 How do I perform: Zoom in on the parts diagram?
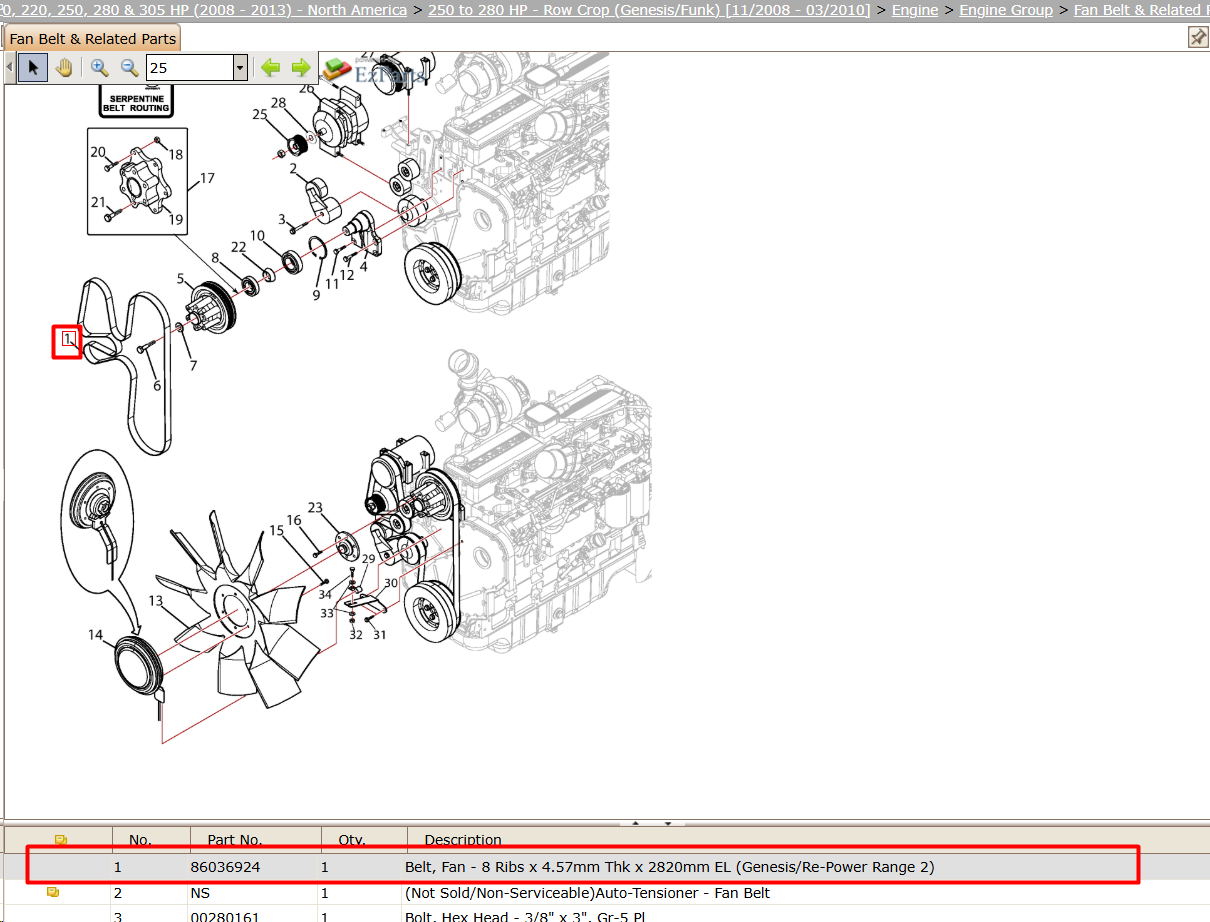99,68
